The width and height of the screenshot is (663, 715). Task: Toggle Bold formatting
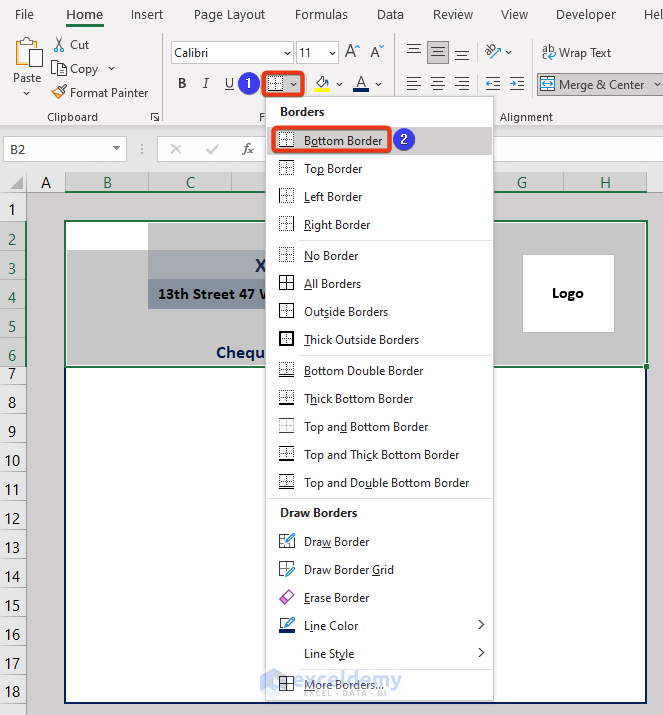point(182,83)
